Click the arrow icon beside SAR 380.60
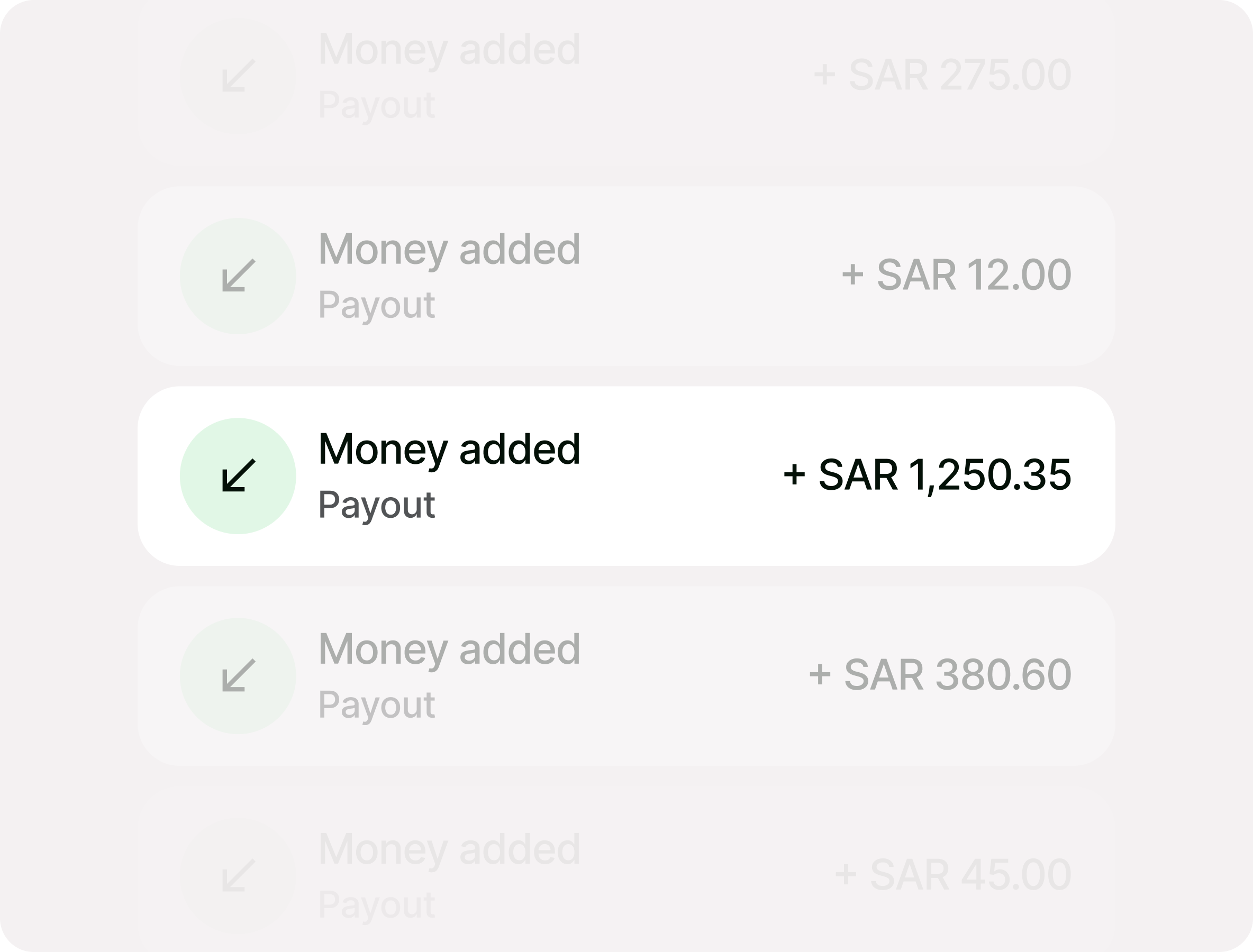1253x952 pixels. click(238, 675)
